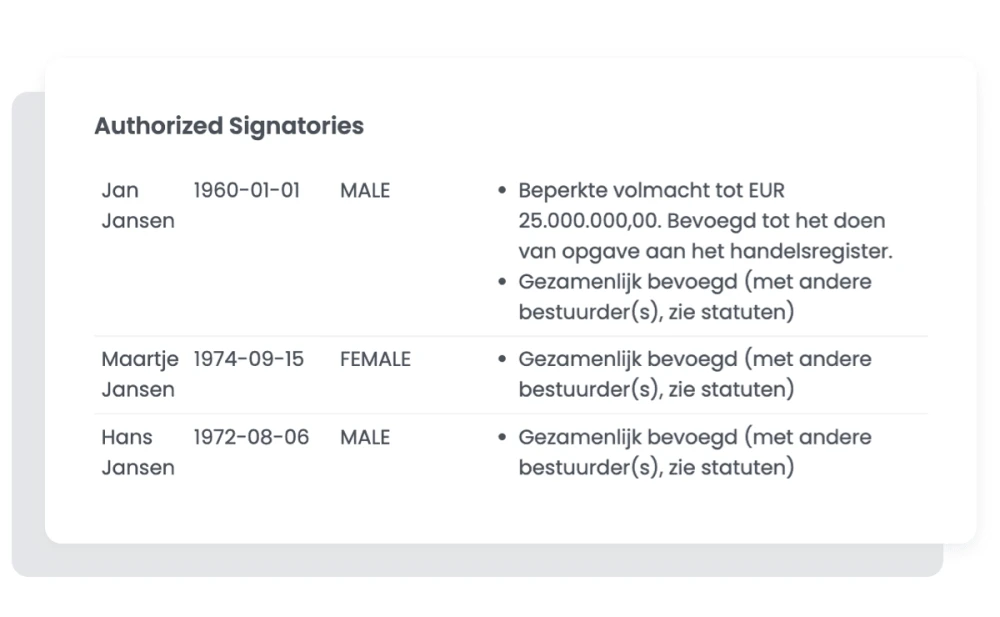This screenshot has height=617, width=1000.
Task: Click the Beperkte volmacht tot EUR text
Action: point(651,190)
